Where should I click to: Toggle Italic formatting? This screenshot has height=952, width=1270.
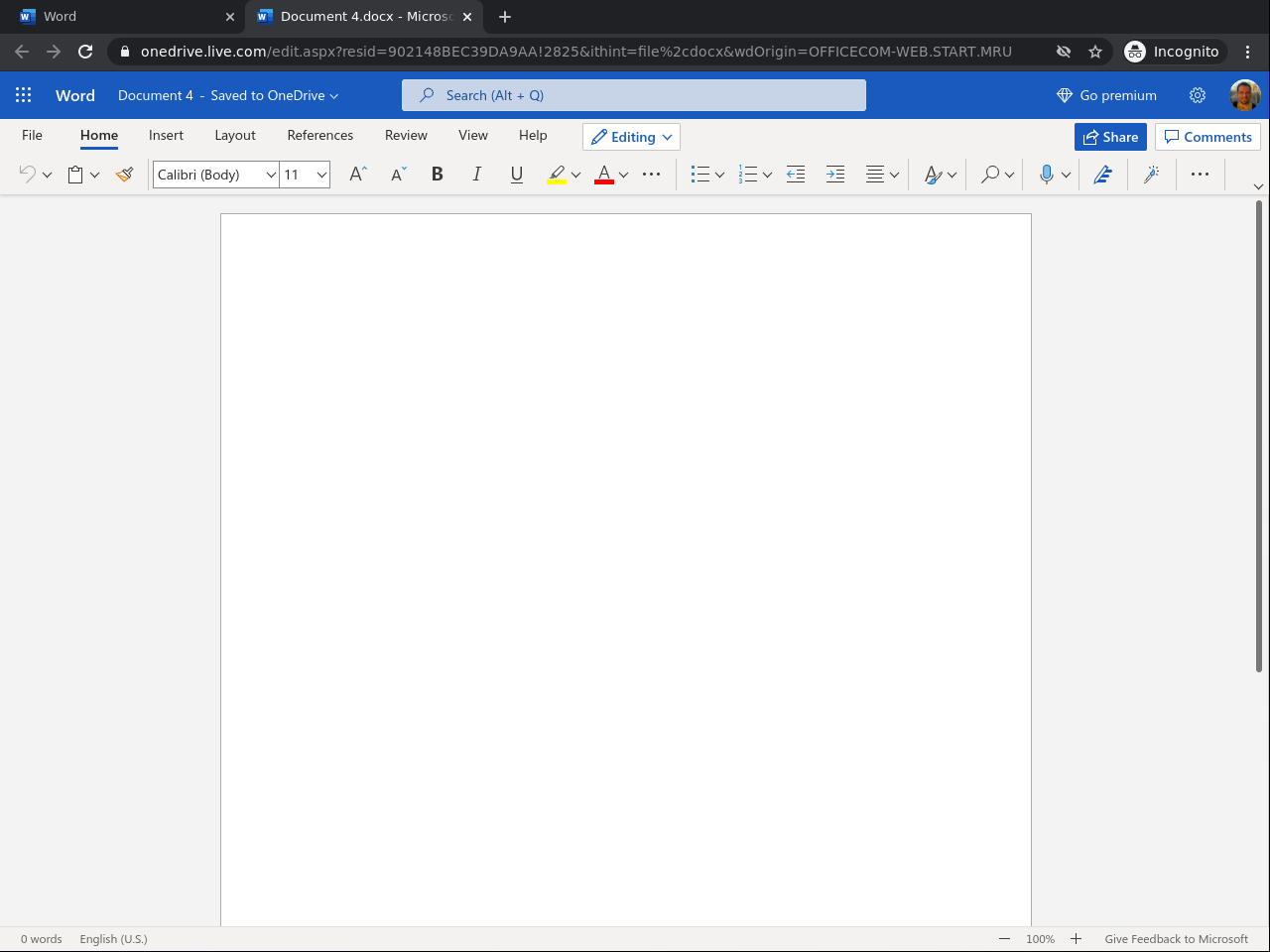[476, 175]
